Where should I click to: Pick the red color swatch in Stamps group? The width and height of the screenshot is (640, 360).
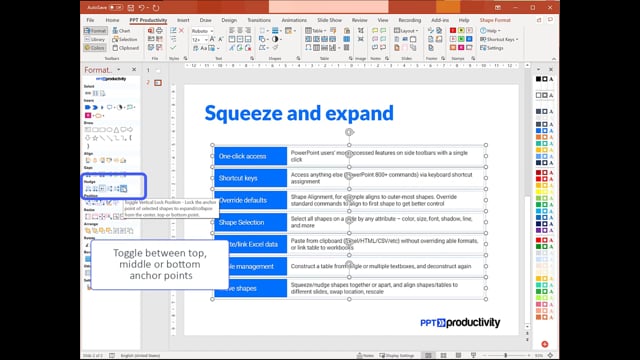tap(453, 31)
